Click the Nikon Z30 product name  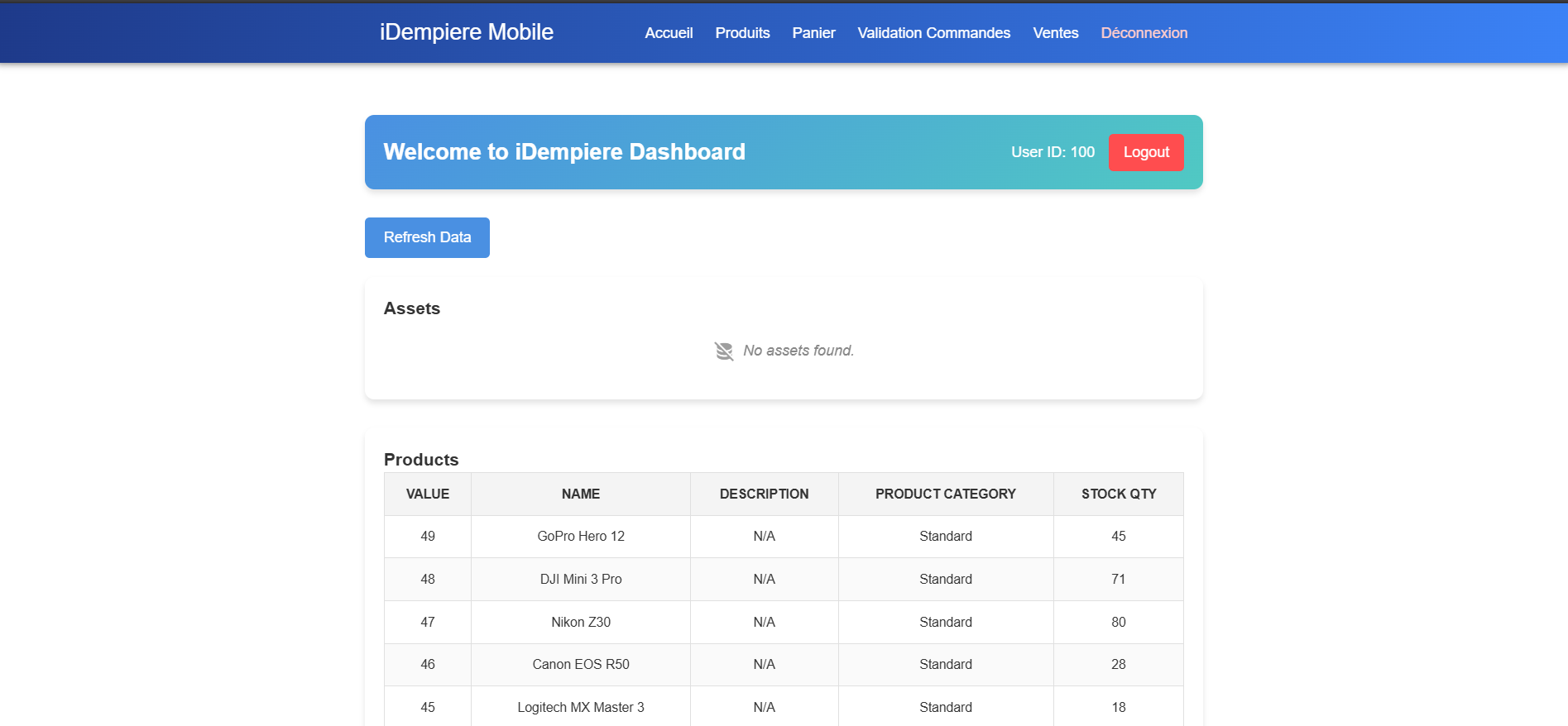580,623
